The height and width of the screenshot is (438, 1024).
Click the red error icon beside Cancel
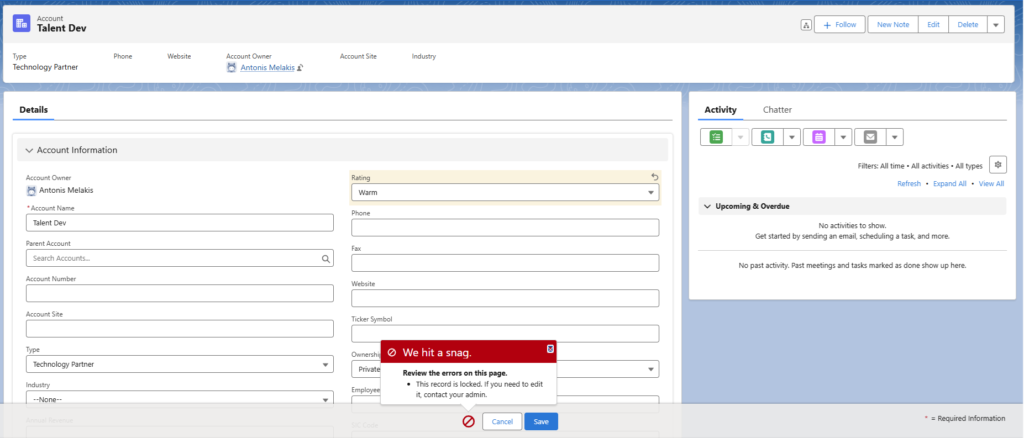coord(468,422)
